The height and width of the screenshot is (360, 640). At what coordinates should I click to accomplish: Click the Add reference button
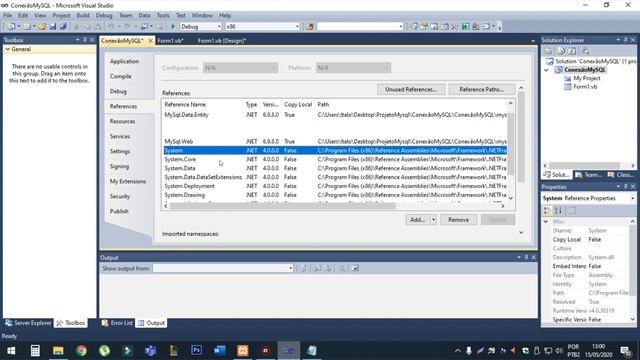tap(418, 220)
